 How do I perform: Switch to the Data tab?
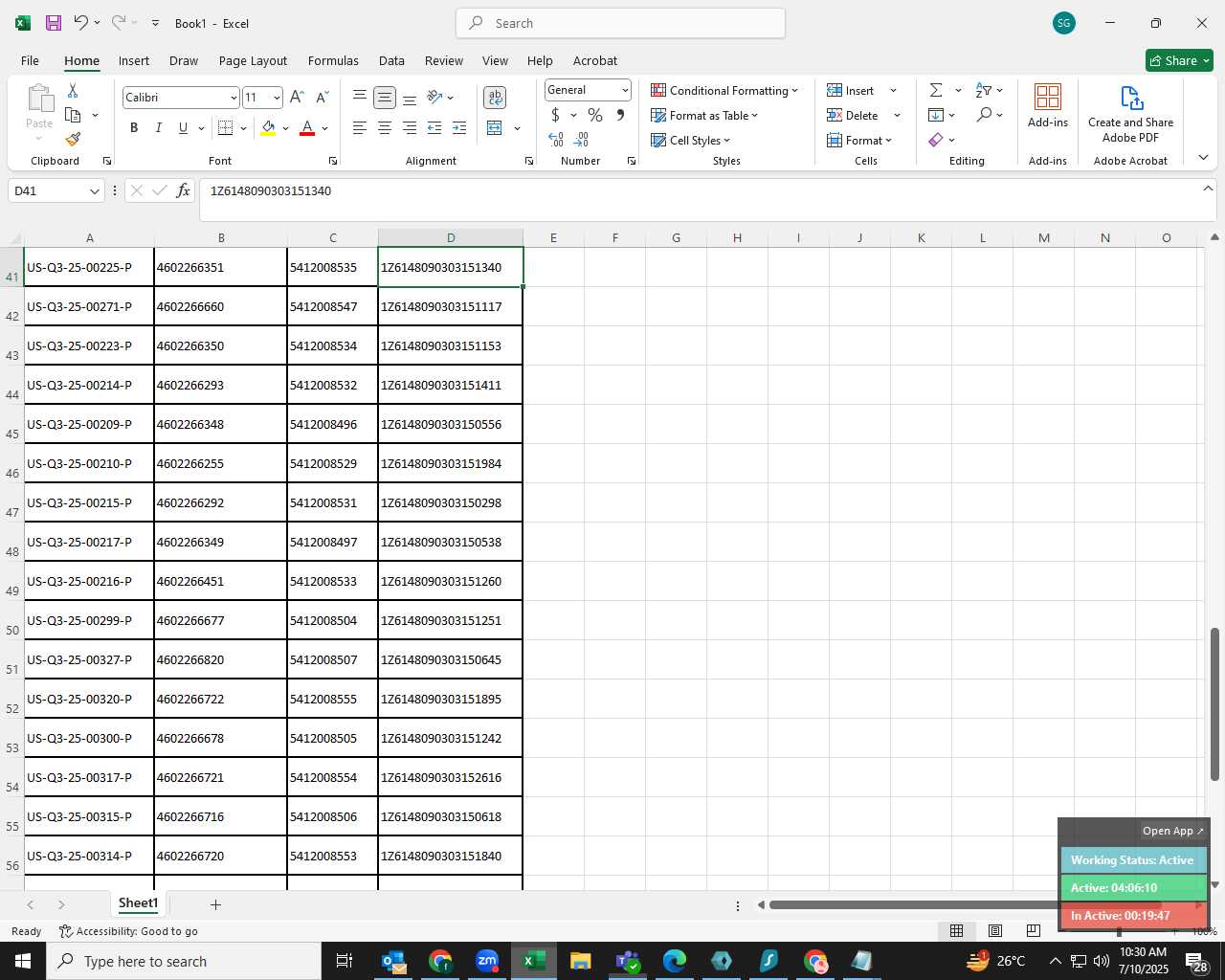[391, 60]
